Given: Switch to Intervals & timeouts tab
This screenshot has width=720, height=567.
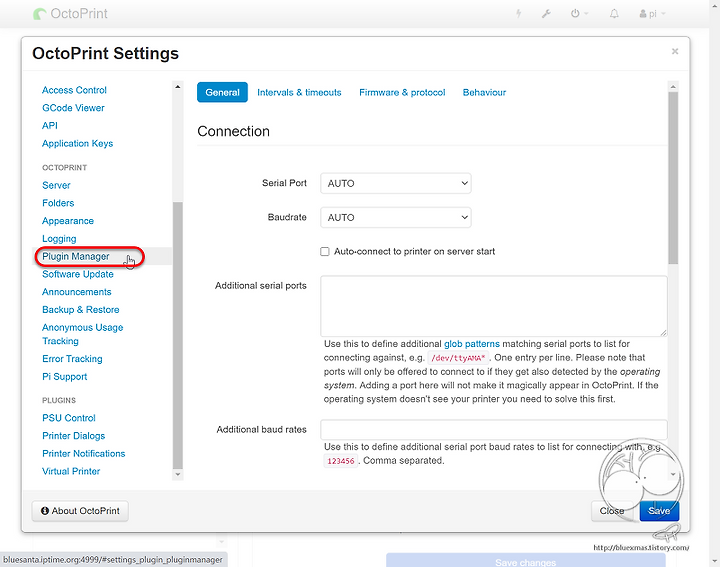Looking at the screenshot, I should coord(299,92).
